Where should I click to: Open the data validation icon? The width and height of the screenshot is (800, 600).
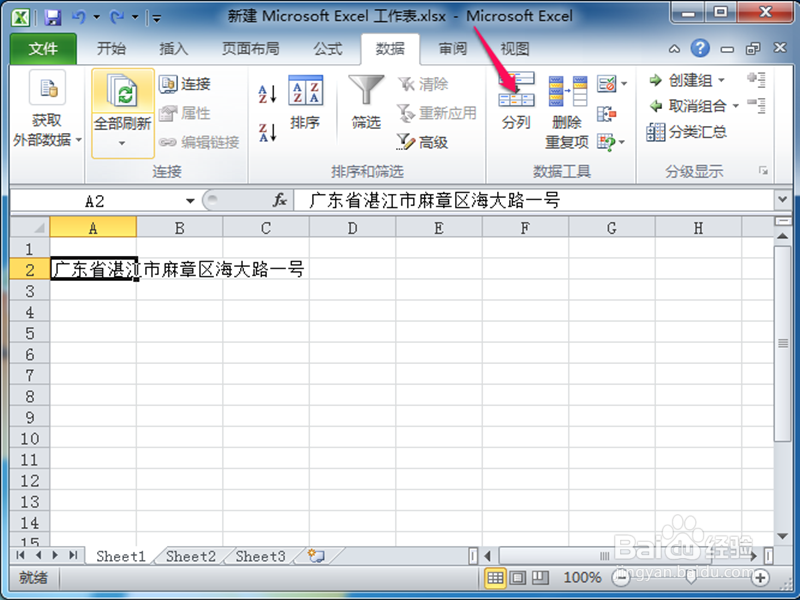point(607,83)
